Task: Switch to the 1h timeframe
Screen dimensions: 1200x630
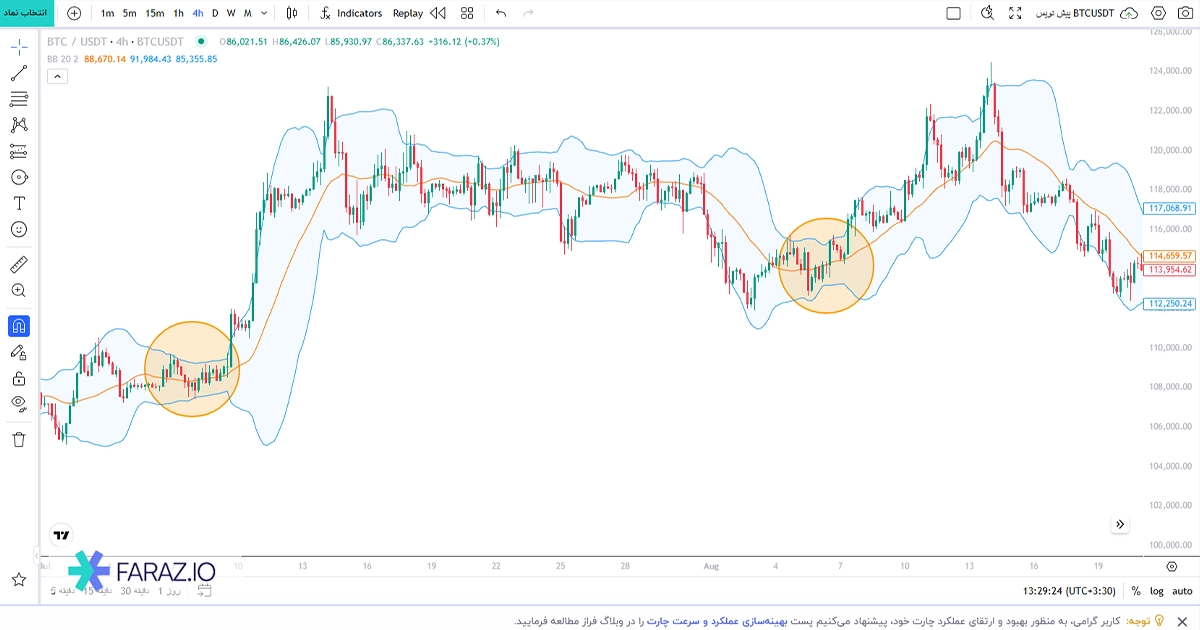Action: [x=177, y=14]
